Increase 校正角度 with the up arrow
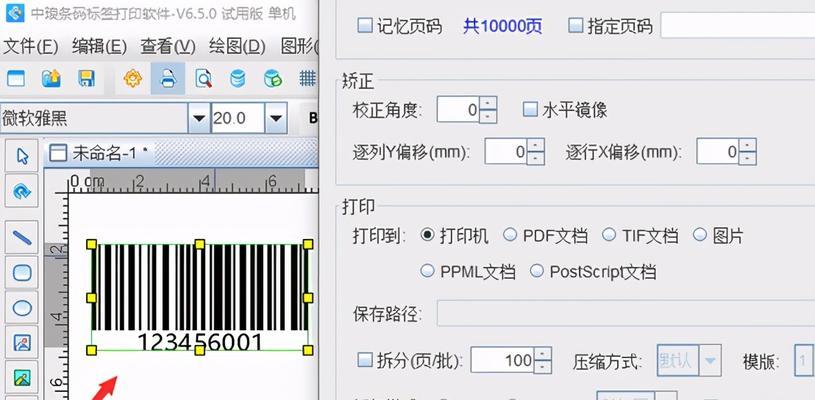The image size is (815, 400). coord(487,103)
